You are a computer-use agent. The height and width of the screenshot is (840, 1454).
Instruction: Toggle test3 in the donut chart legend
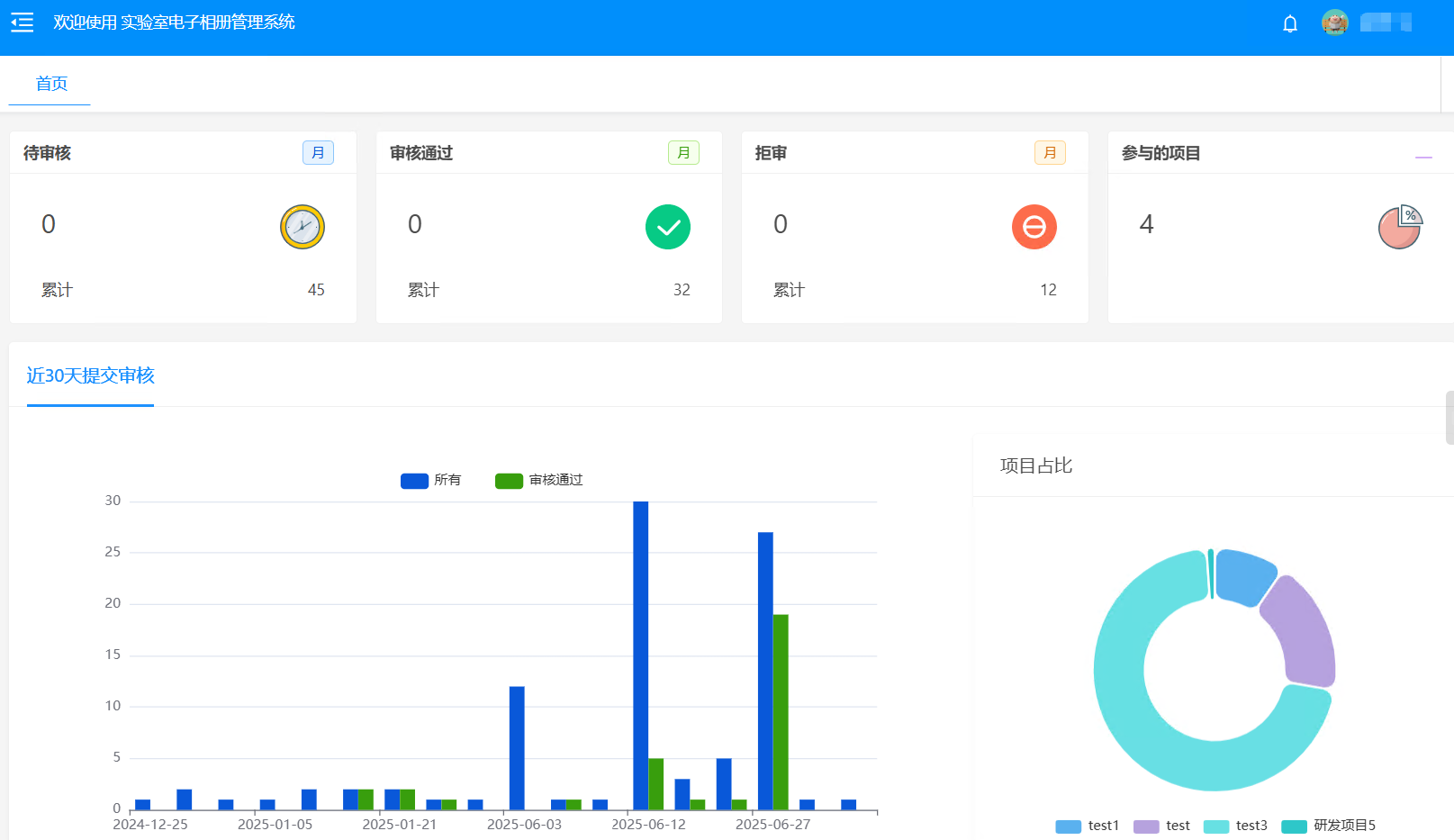click(1235, 826)
